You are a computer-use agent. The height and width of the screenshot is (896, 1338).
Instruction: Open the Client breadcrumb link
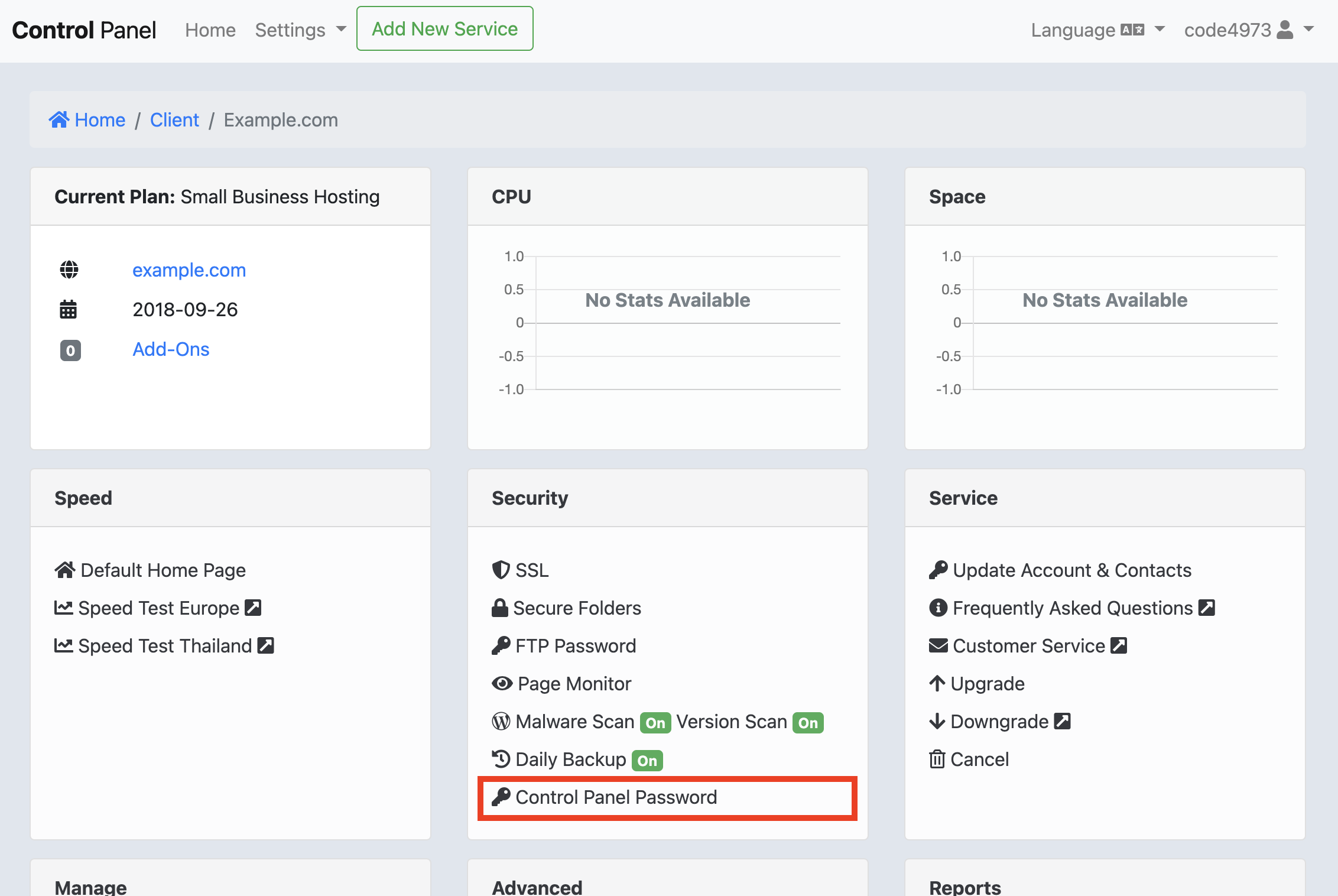point(174,119)
